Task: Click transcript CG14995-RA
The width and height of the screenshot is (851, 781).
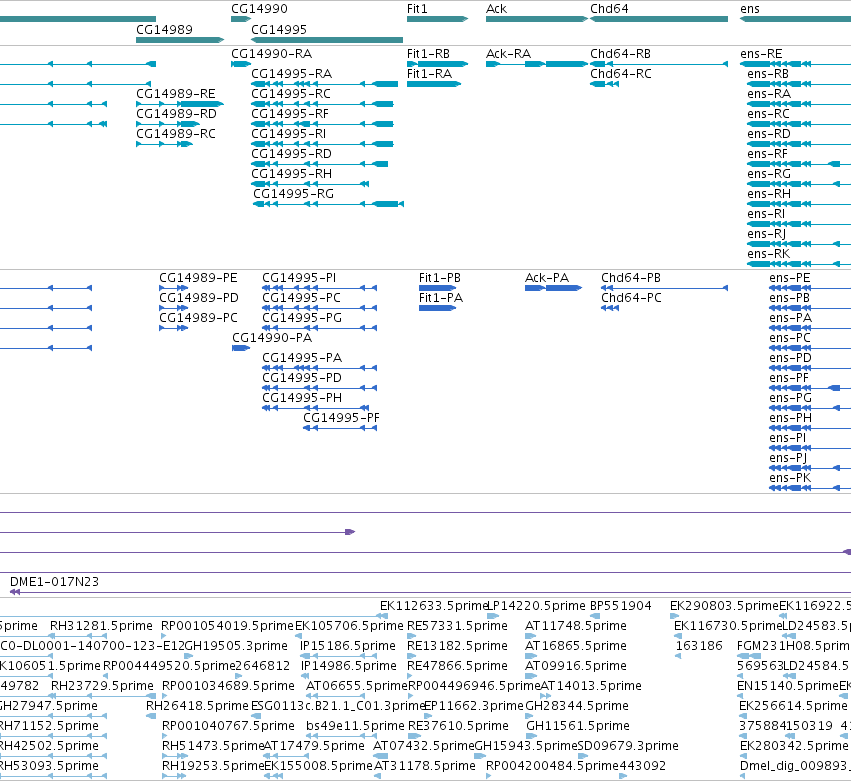Action: click(x=325, y=84)
